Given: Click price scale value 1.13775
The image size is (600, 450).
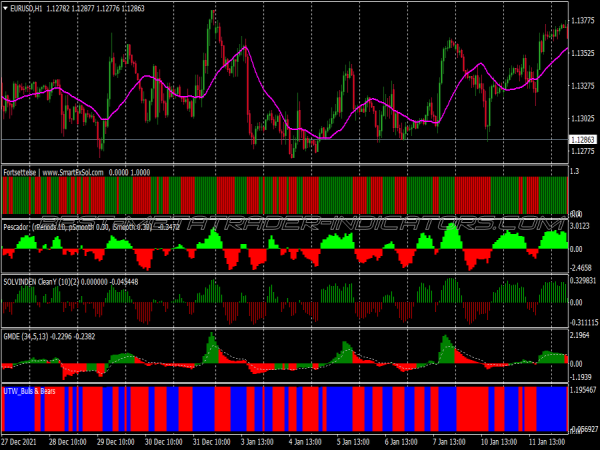Looking at the screenshot, I should [x=583, y=21].
